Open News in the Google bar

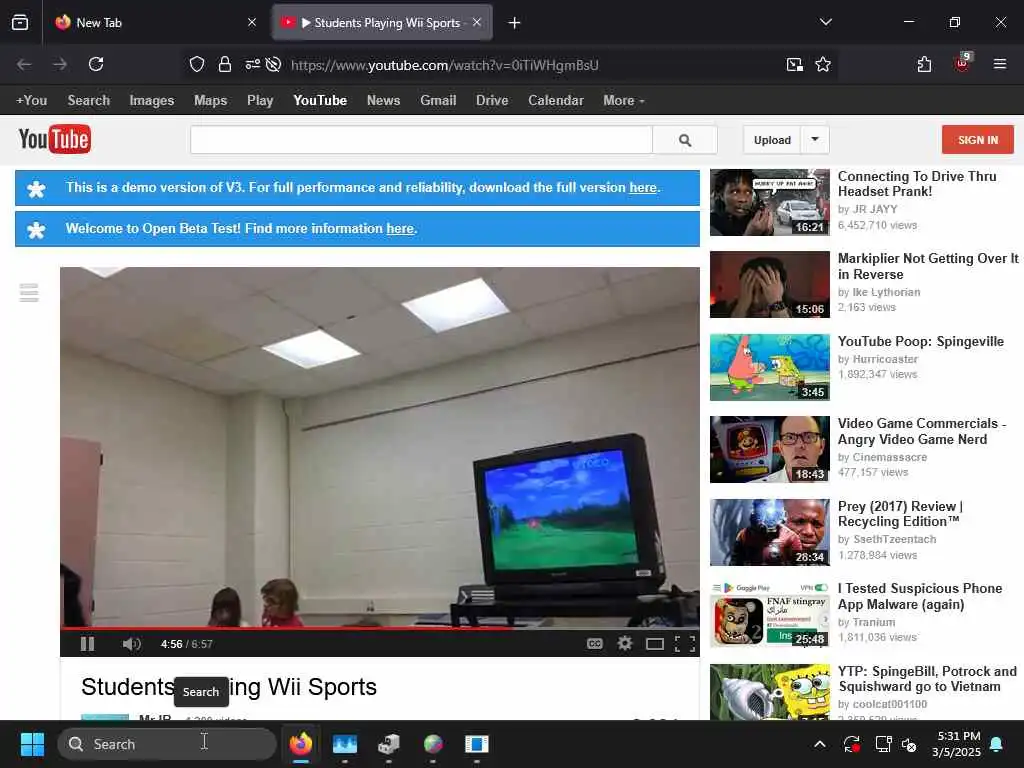point(383,101)
